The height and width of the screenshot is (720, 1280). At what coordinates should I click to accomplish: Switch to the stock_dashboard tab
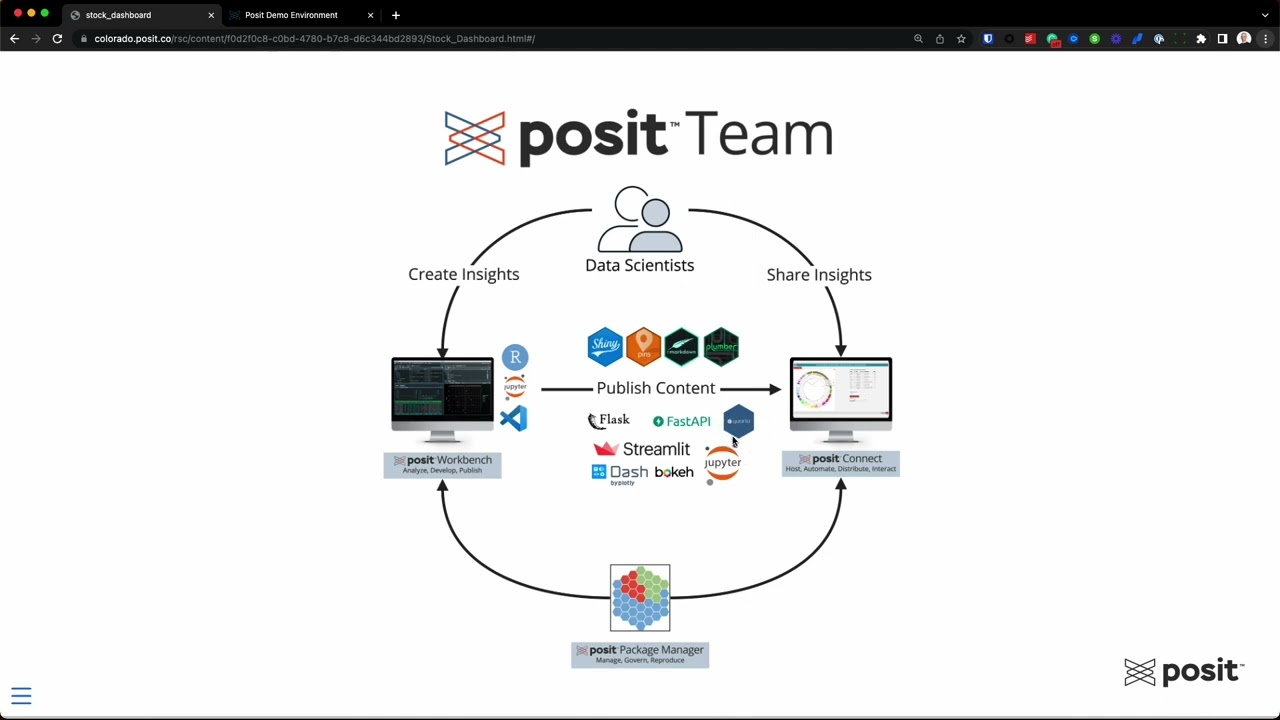coord(142,15)
